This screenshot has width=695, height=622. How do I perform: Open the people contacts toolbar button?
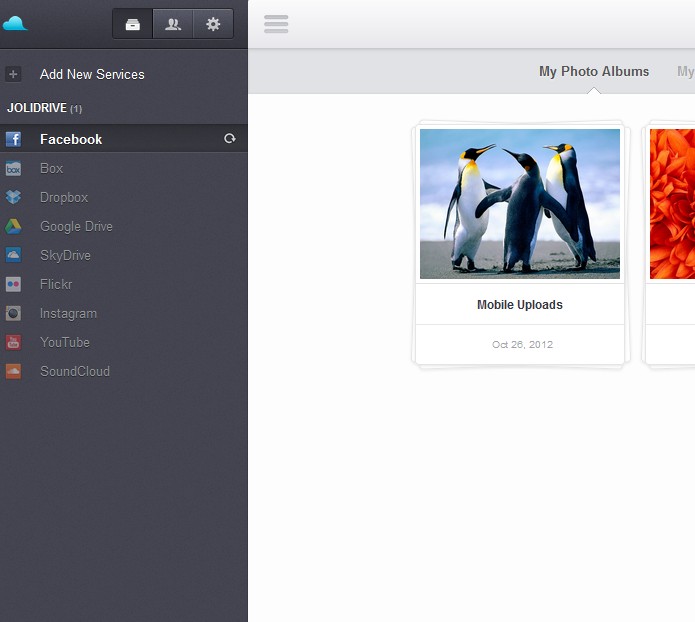(x=173, y=24)
